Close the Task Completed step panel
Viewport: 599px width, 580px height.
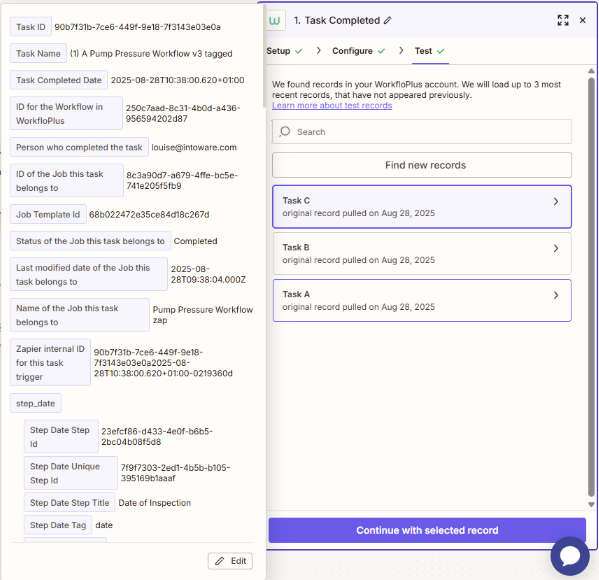click(x=583, y=20)
